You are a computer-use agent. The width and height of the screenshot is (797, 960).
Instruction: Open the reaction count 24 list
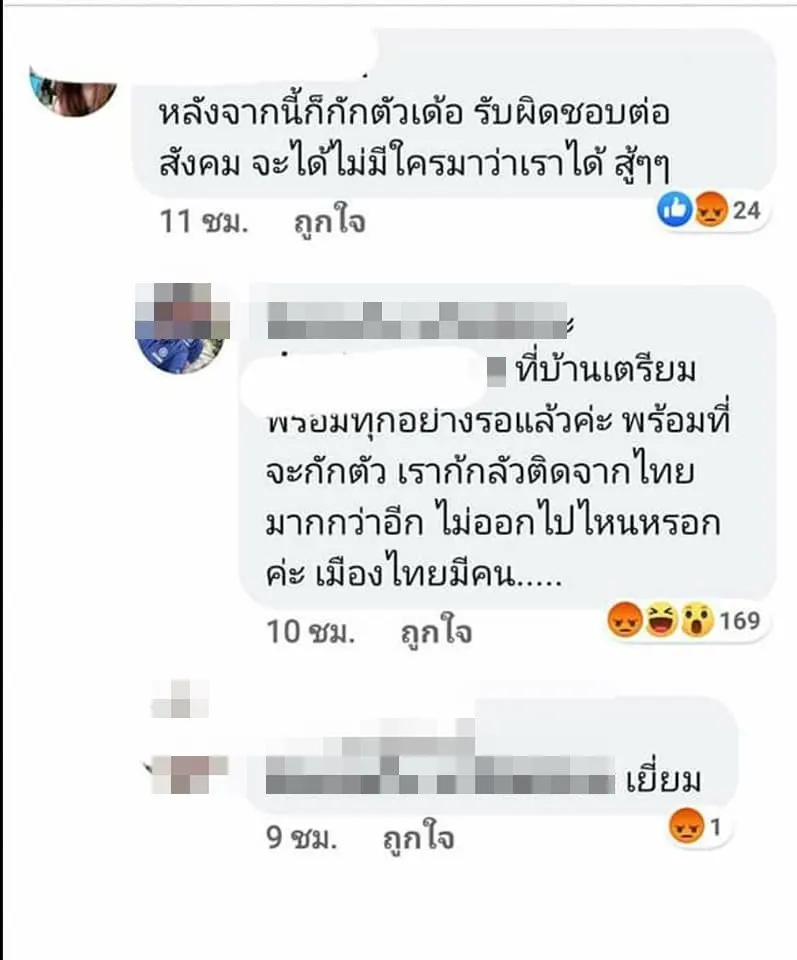coord(747,211)
